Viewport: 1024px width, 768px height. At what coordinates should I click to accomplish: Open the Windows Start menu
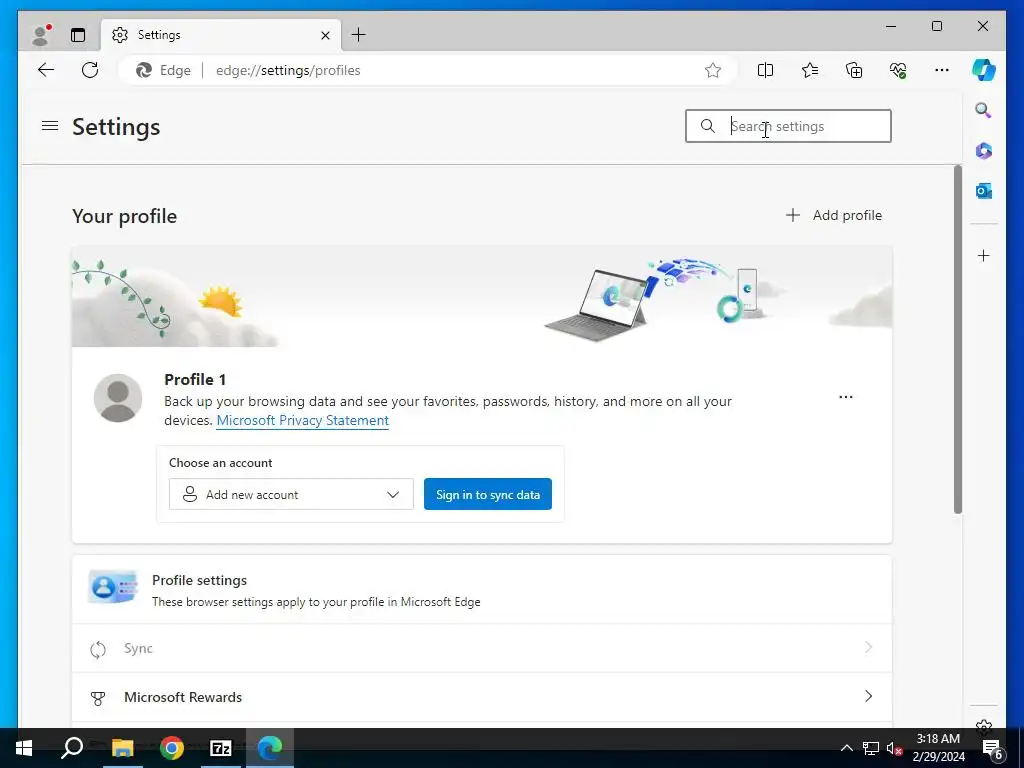point(24,748)
